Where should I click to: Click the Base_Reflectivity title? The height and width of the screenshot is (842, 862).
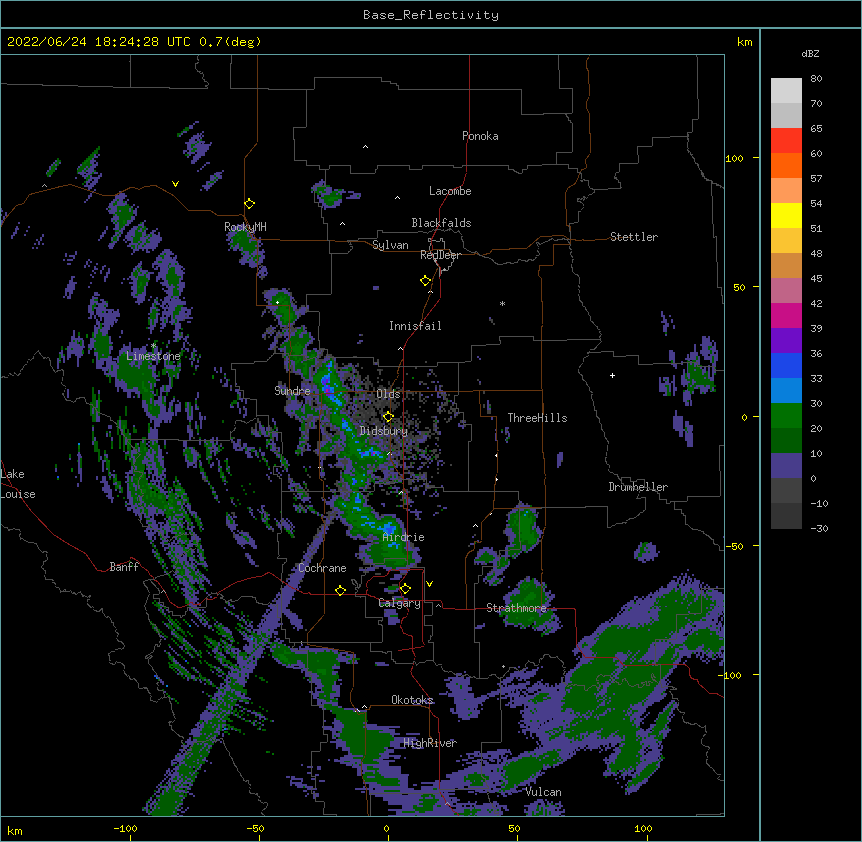pyautogui.click(x=431, y=15)
